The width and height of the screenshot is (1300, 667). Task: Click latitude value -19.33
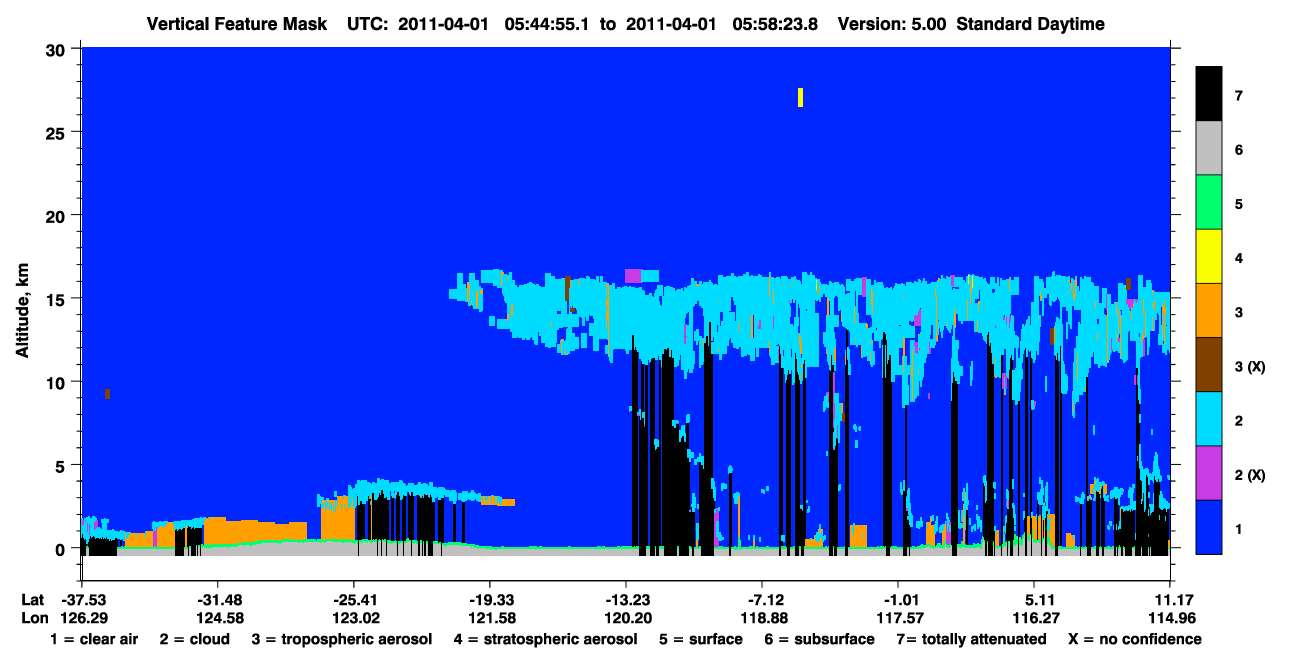click(489, 599)
